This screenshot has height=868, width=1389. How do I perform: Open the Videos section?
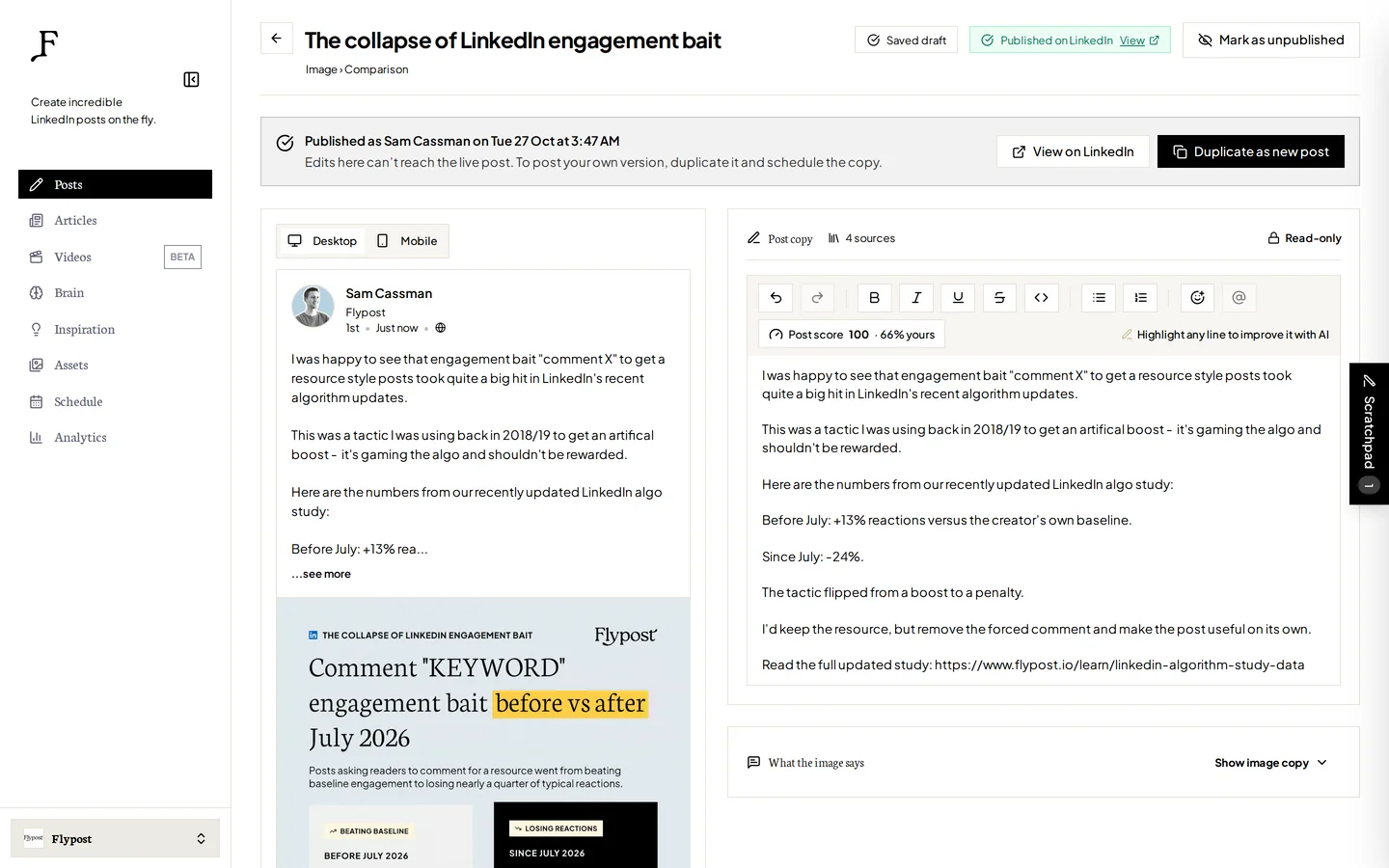pyautogui.click(x=115, y=257)
